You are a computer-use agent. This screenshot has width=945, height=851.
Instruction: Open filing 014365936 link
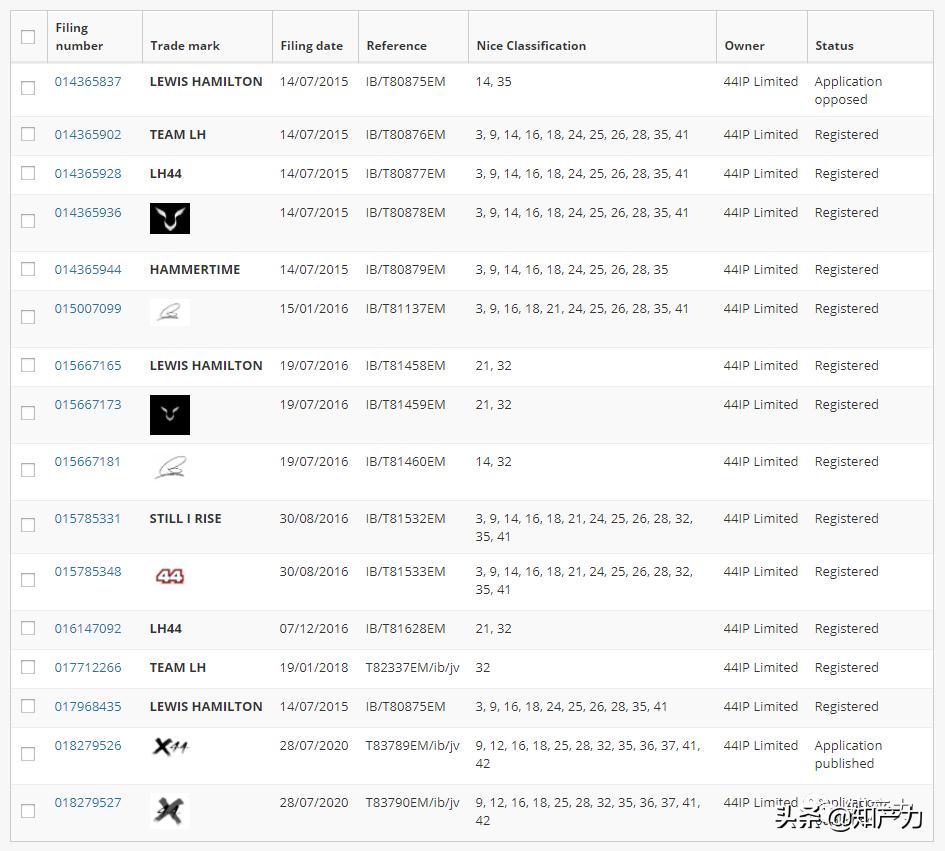[88, 213]
